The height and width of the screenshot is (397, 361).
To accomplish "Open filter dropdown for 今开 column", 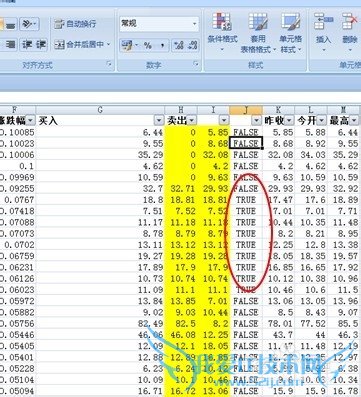I will pyautogui.click(x=322, y=120).
